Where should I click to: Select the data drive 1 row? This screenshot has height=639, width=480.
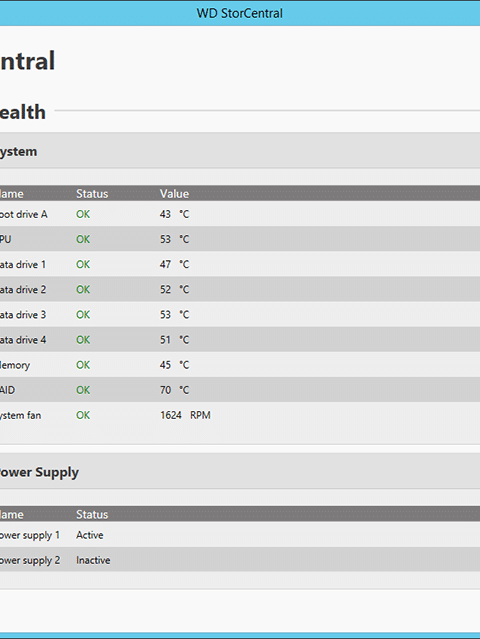(x=240, y=264)
